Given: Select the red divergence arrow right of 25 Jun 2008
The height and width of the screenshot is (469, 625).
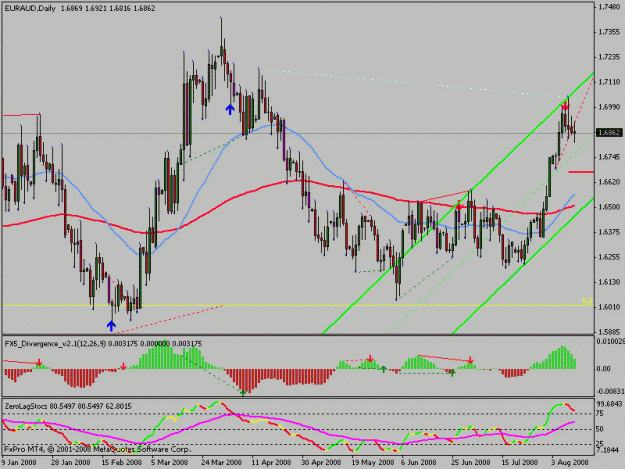Looking at the screenshot, I should (471, 360).
